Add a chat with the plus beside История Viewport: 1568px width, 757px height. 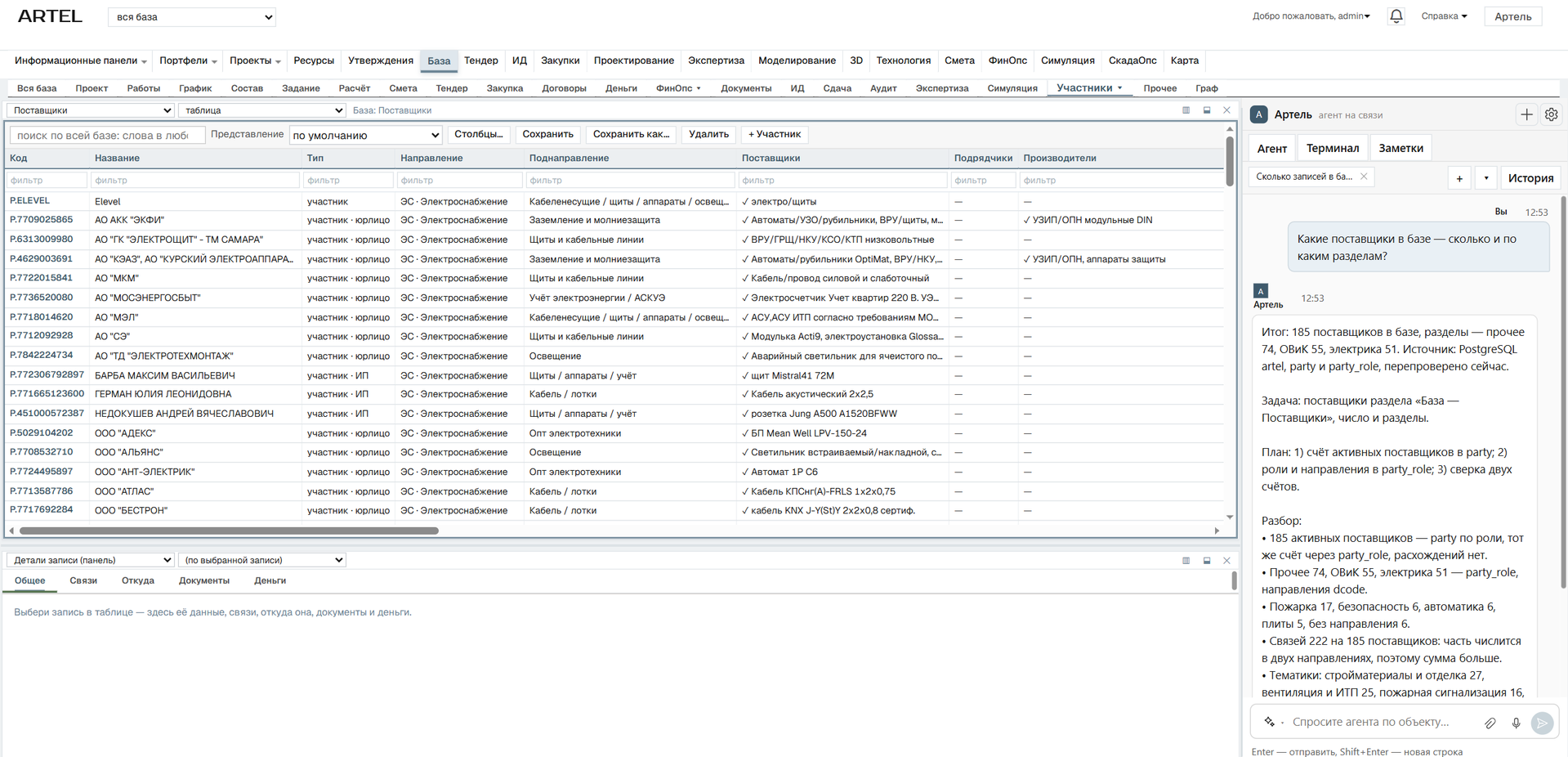(1459, 178)
